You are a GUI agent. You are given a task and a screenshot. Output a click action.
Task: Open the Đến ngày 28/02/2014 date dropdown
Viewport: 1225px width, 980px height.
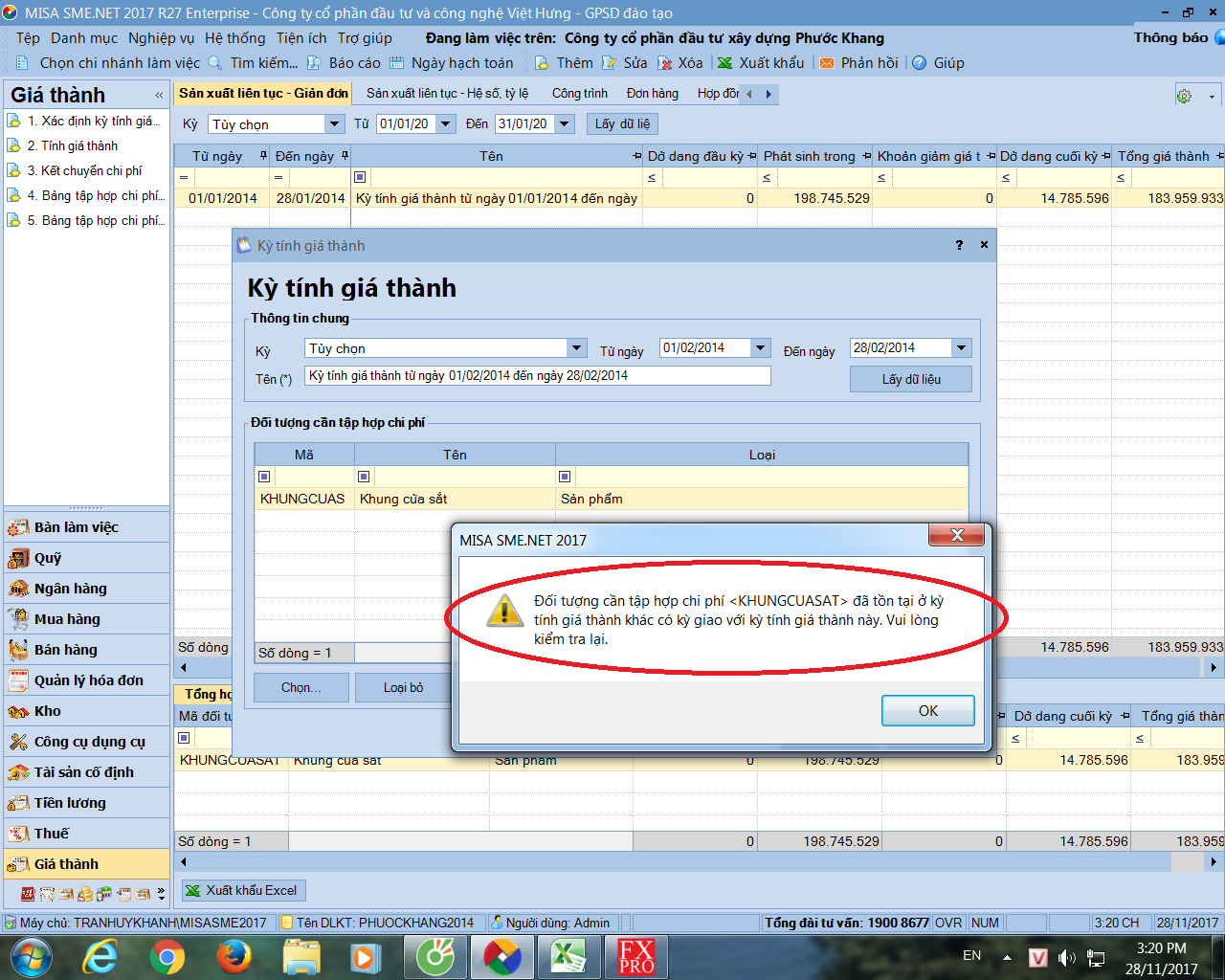[962, 348]
